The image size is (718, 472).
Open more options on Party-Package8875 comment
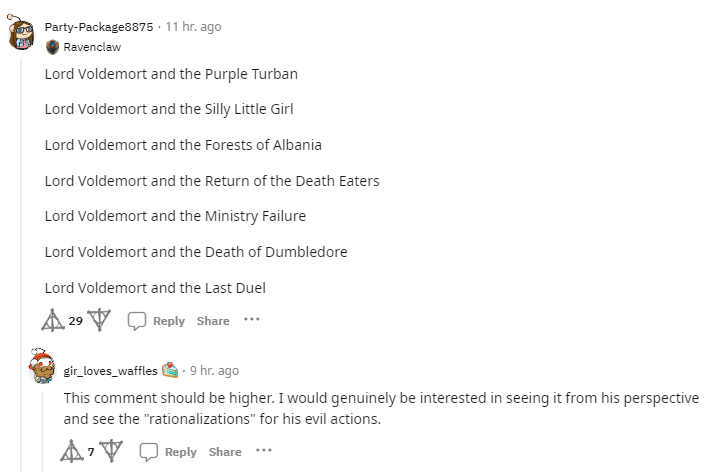[x=251, y=321]
